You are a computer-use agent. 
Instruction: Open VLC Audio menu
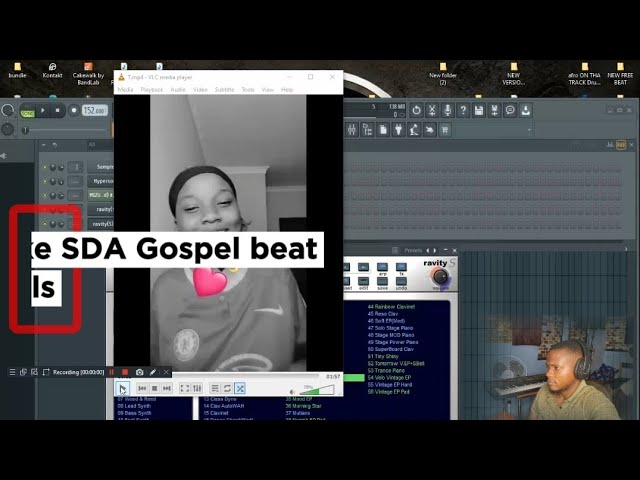178,90
